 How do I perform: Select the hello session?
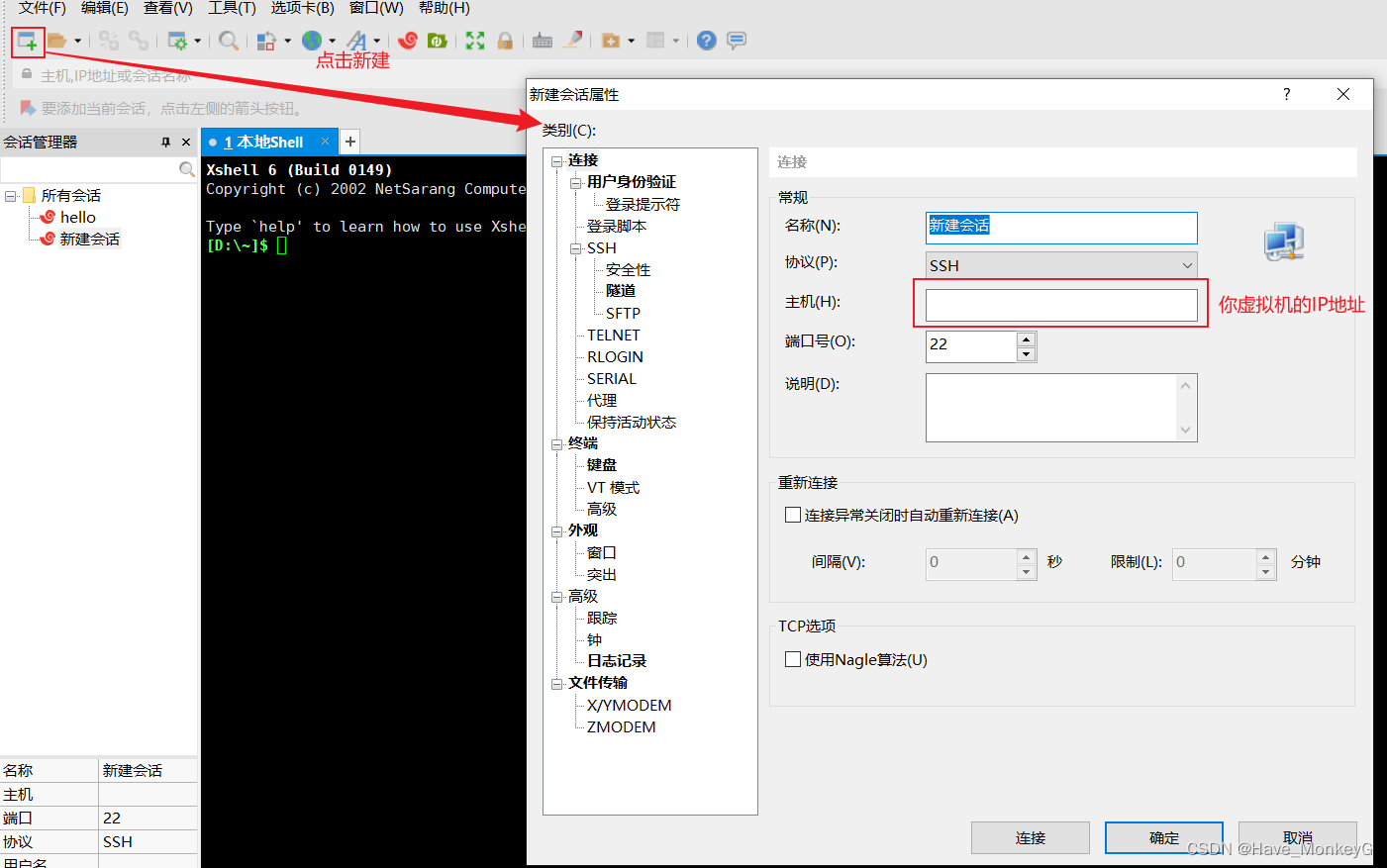(x=77, y=218)
